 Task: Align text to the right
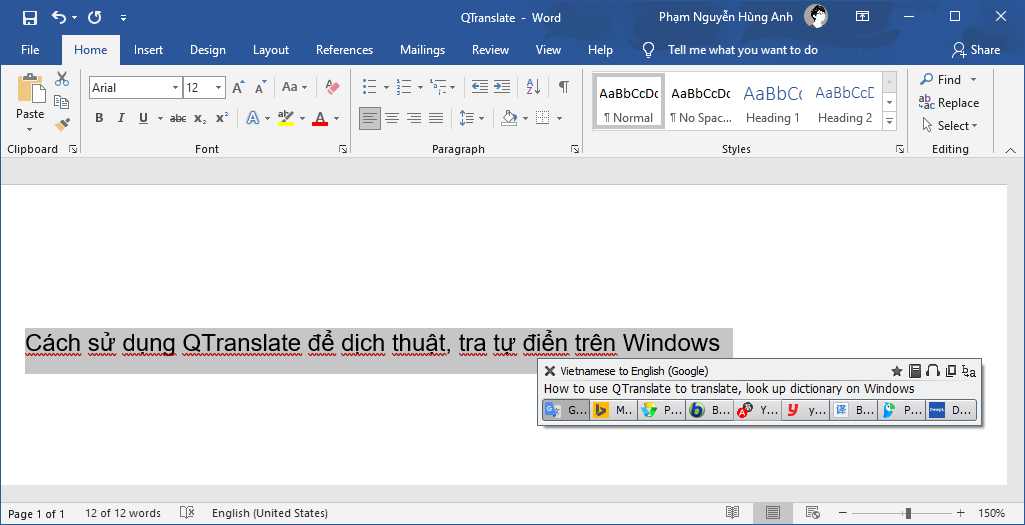tap(414, 118)
